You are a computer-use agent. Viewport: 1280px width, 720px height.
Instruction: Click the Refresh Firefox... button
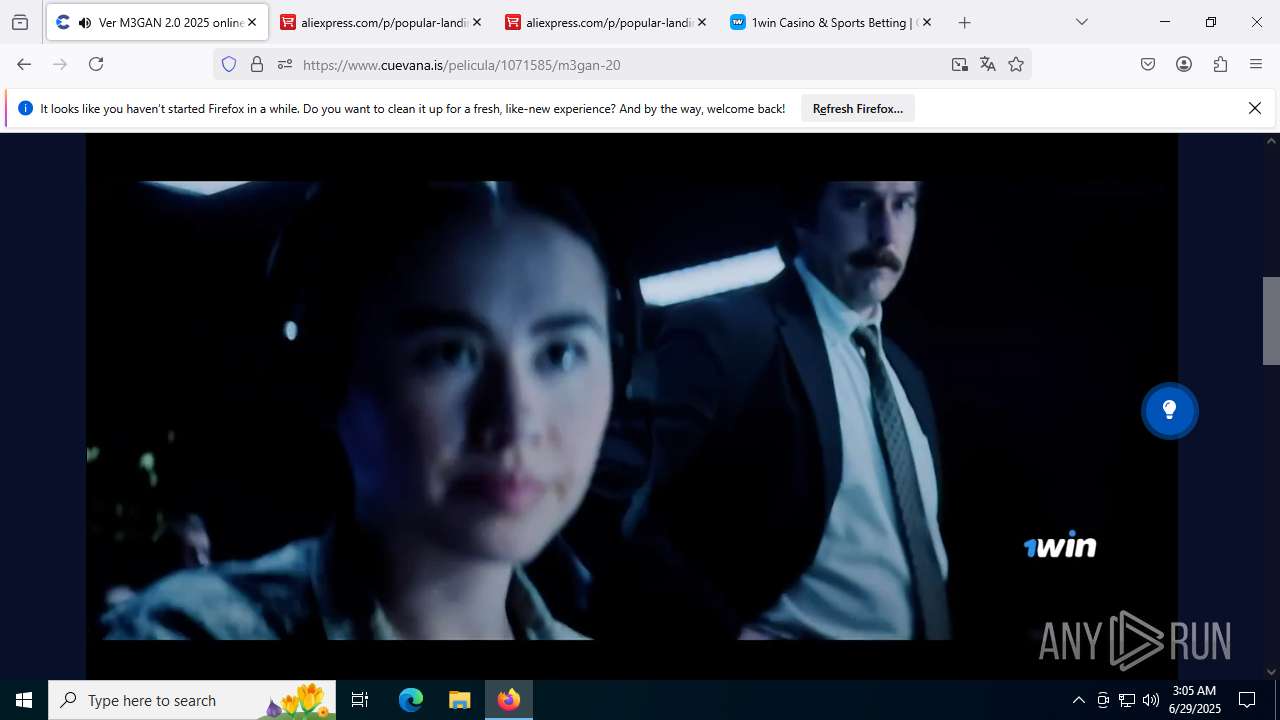858,109
